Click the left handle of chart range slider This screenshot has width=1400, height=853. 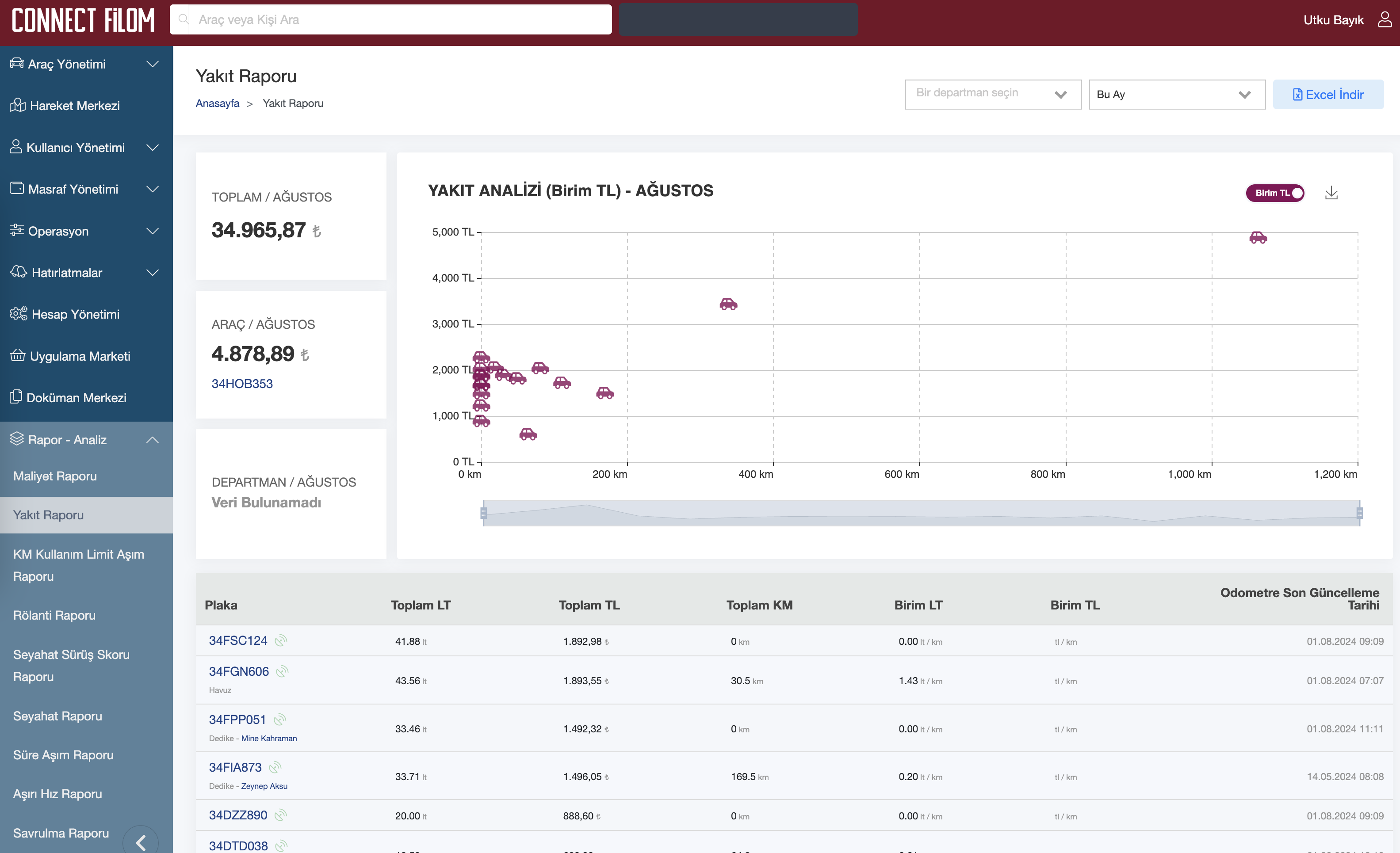483,513
